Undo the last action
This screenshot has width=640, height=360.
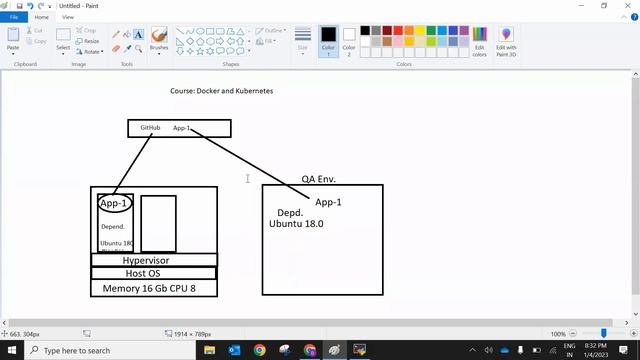[30, 6]
